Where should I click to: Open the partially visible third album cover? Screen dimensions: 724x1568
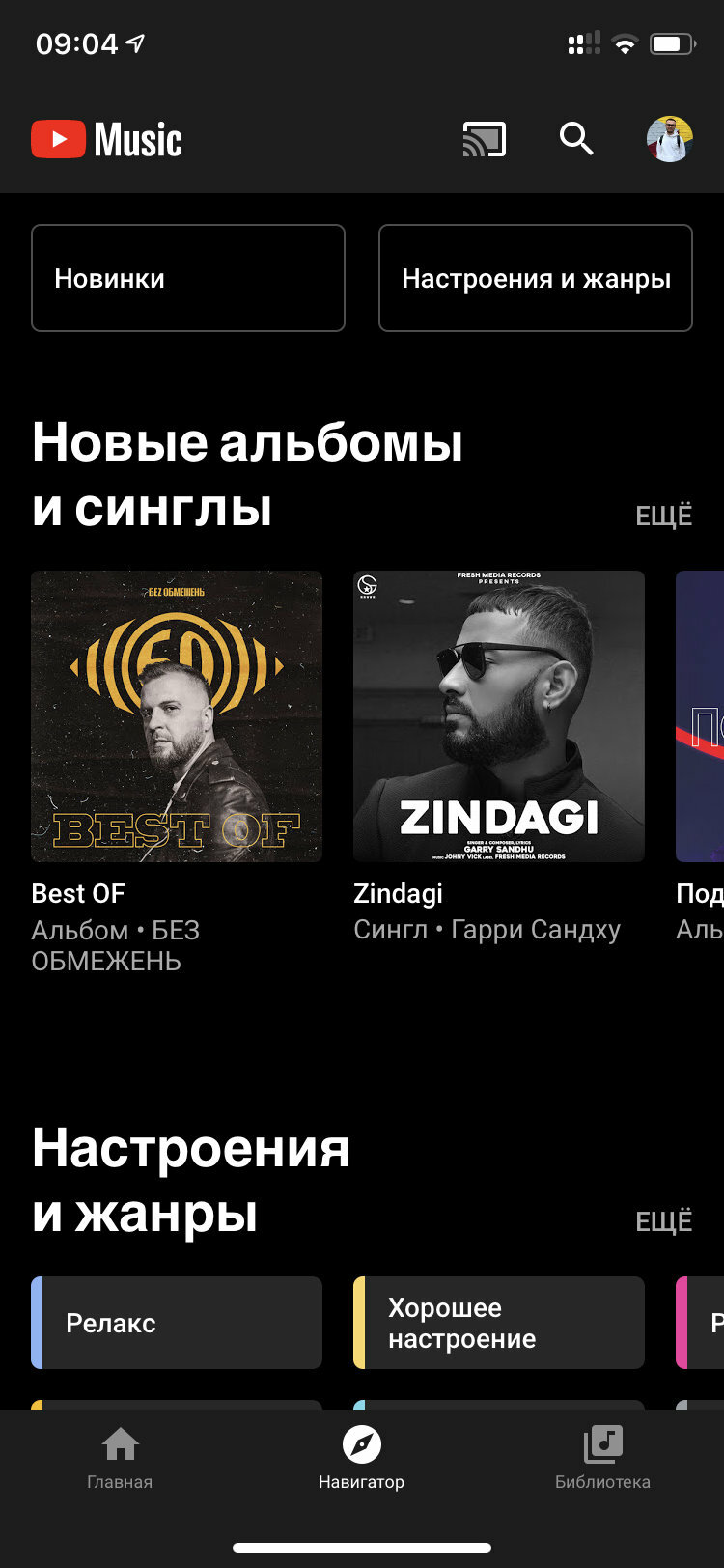(700, 716)
